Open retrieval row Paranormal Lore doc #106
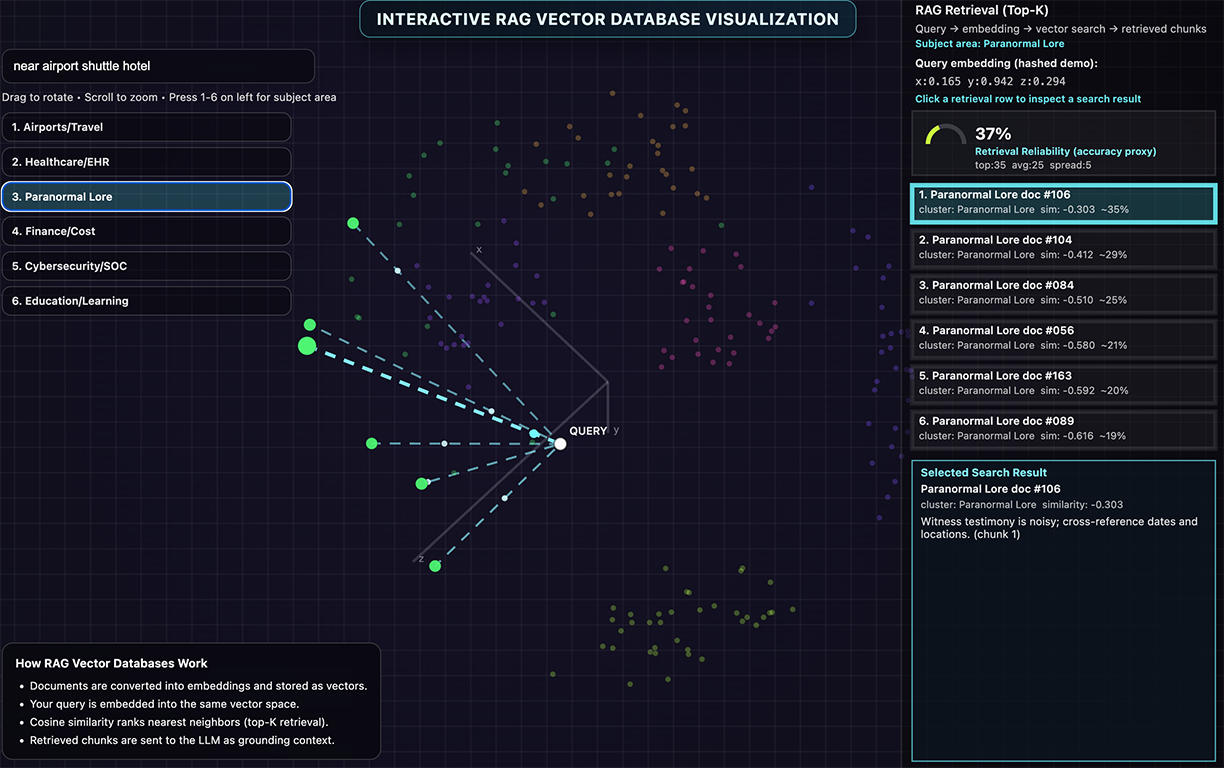The width and height of the screenshot is (1224, 768). point(1063,202)
